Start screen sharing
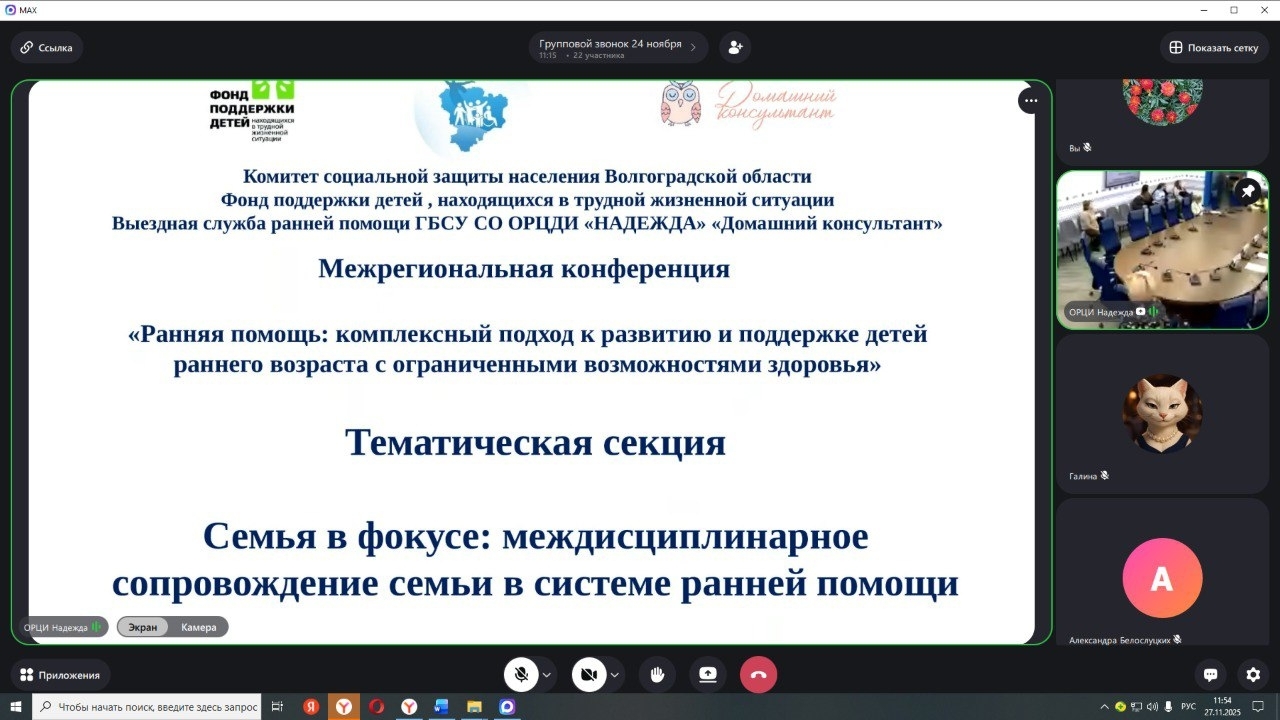Screen dimensions: 1280x720 [x=708, y=675]
